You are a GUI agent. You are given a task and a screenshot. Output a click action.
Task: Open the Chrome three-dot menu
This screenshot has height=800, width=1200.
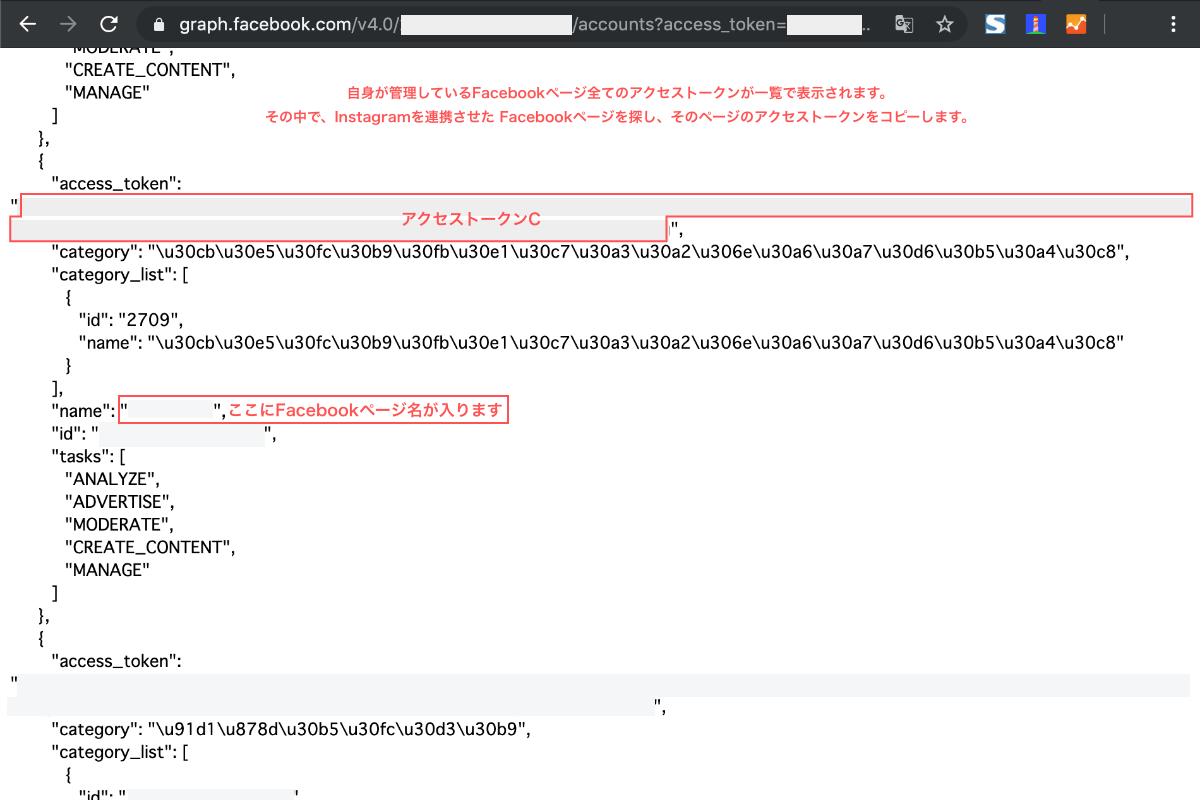tap(1173, 24)
